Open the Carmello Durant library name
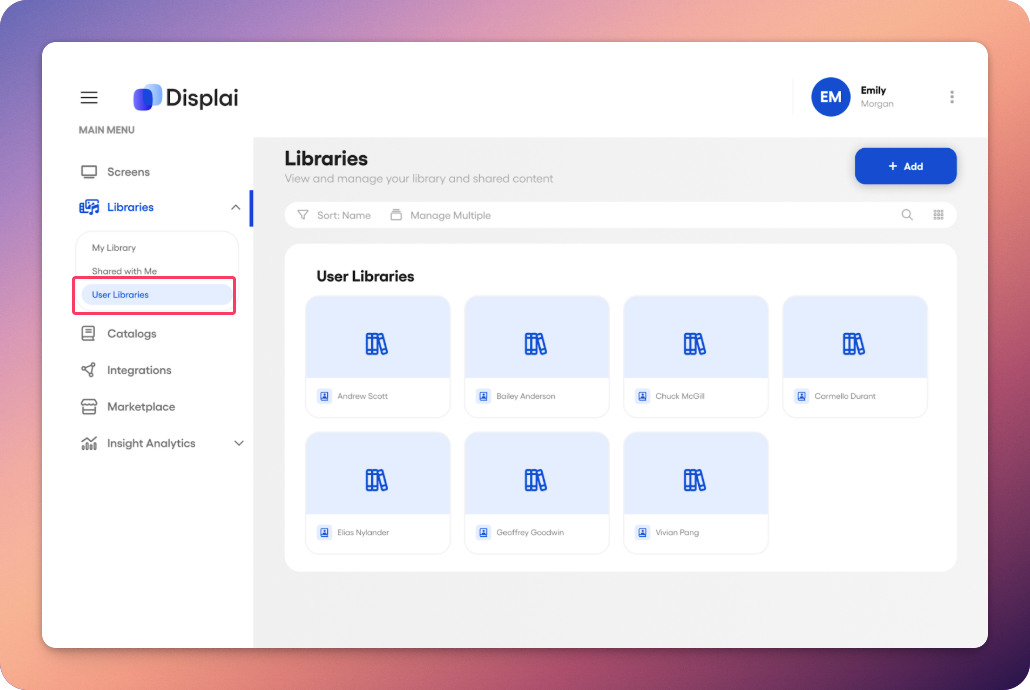 point(845,396)
